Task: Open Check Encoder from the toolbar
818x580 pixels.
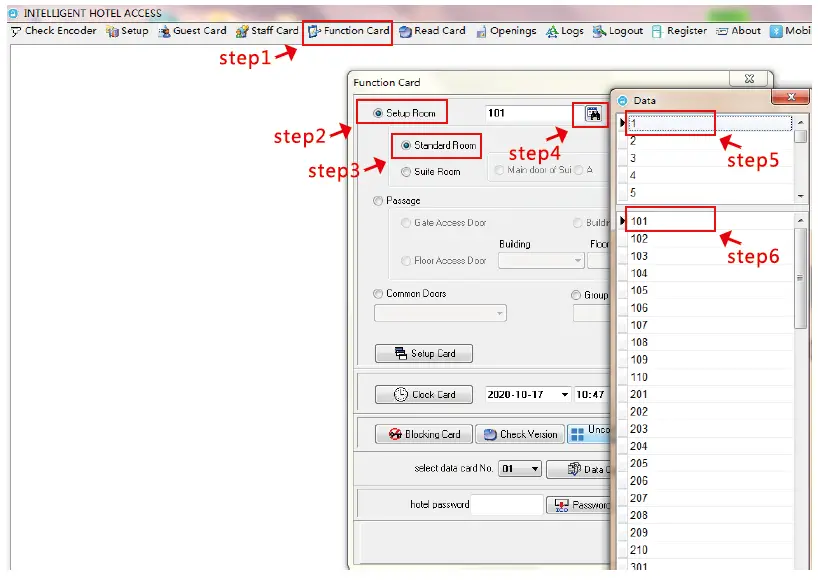Action: 54,31
